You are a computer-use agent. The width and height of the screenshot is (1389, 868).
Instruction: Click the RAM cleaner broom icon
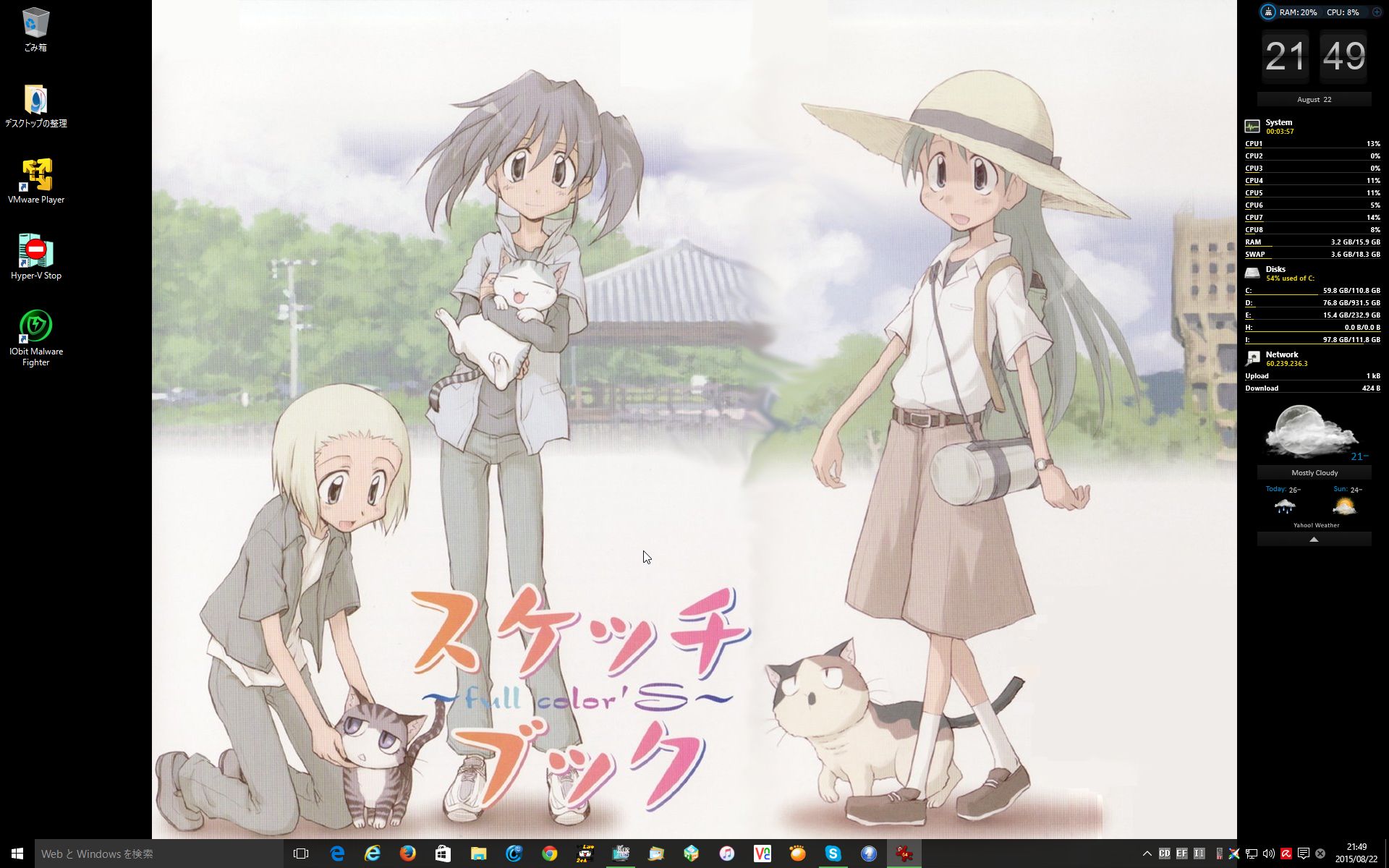pos(1268,12)
